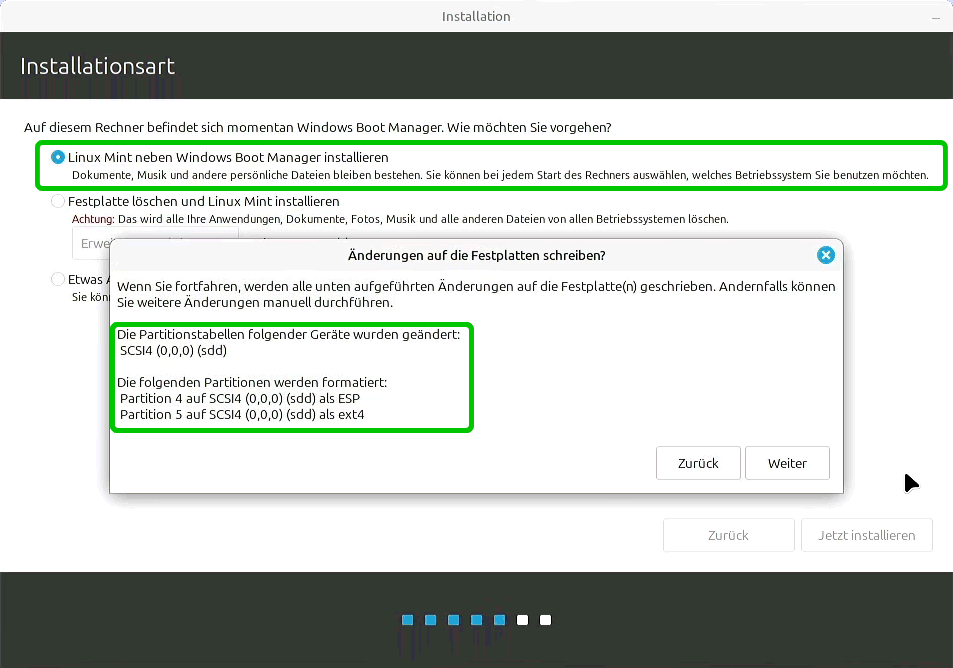
Task: Click the fourth blue progress step dot
Action: click(477, 620)
